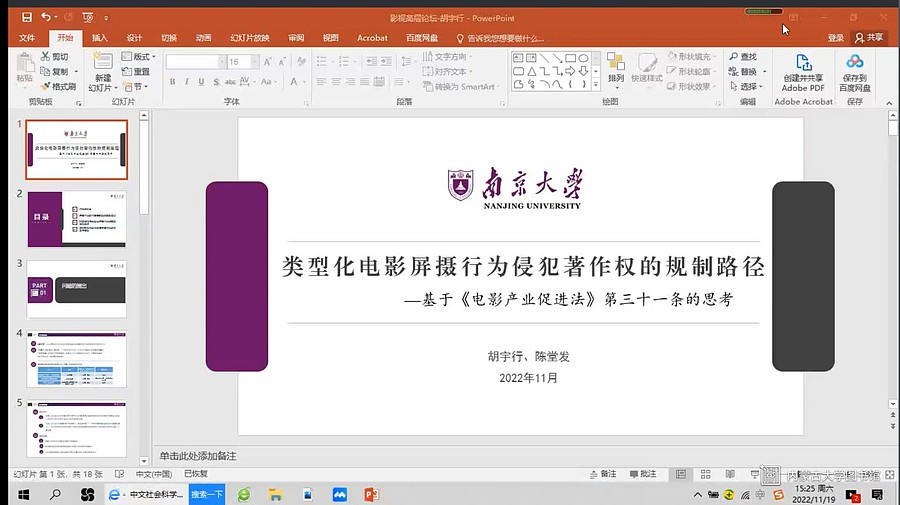This screenshot has width=900, height=505.
Task: Click the Undo arrow icon
Action: pyautogui.click(x=46, y=17)
